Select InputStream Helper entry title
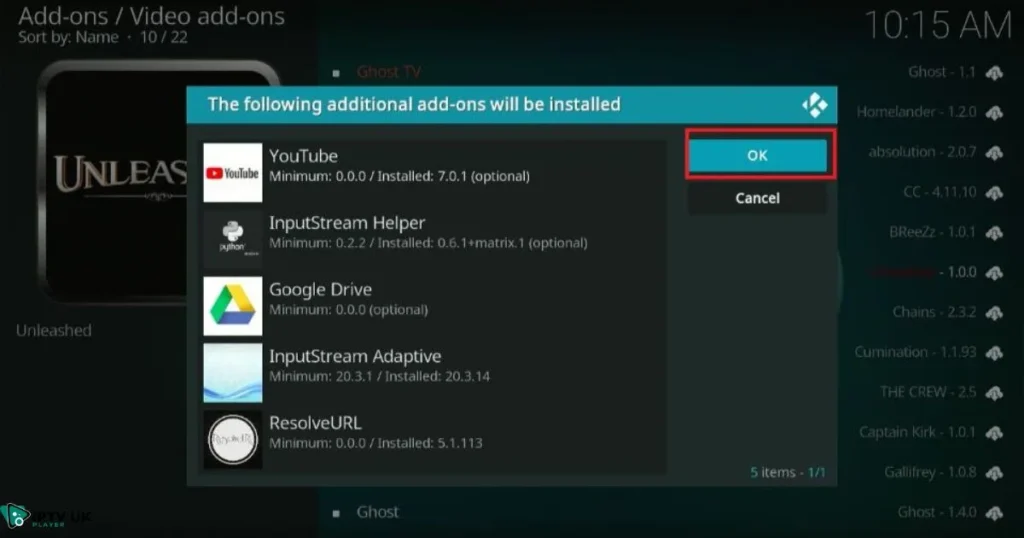Screen dimensions: 1024x538 (347, 223)
